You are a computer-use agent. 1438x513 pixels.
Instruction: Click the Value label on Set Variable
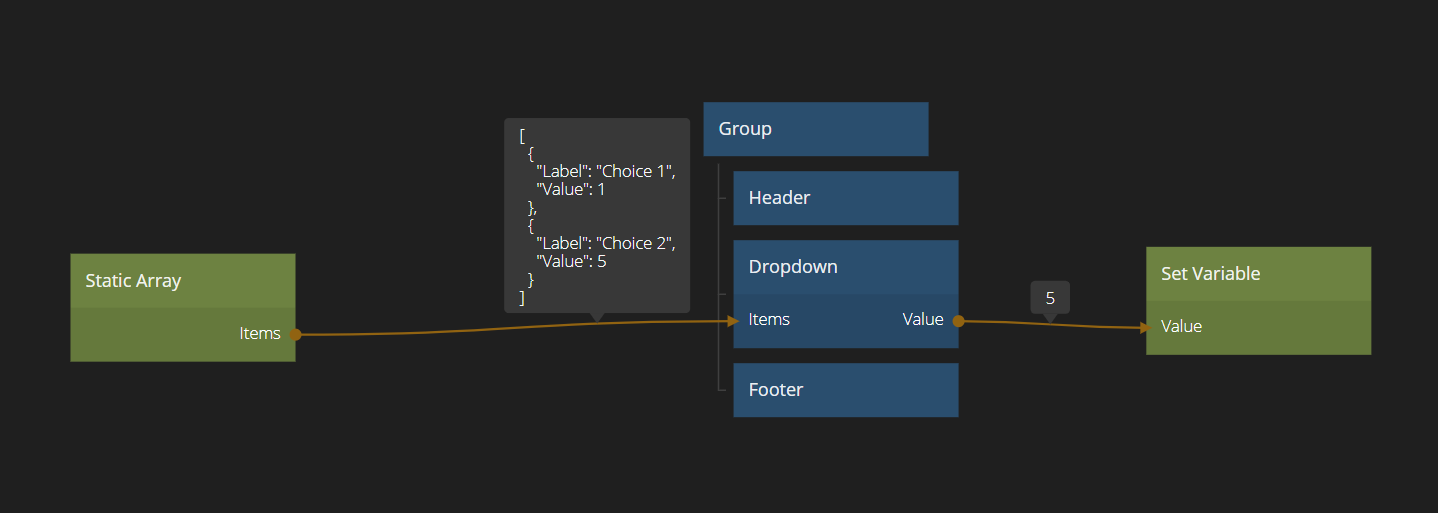pos(1181,327)
